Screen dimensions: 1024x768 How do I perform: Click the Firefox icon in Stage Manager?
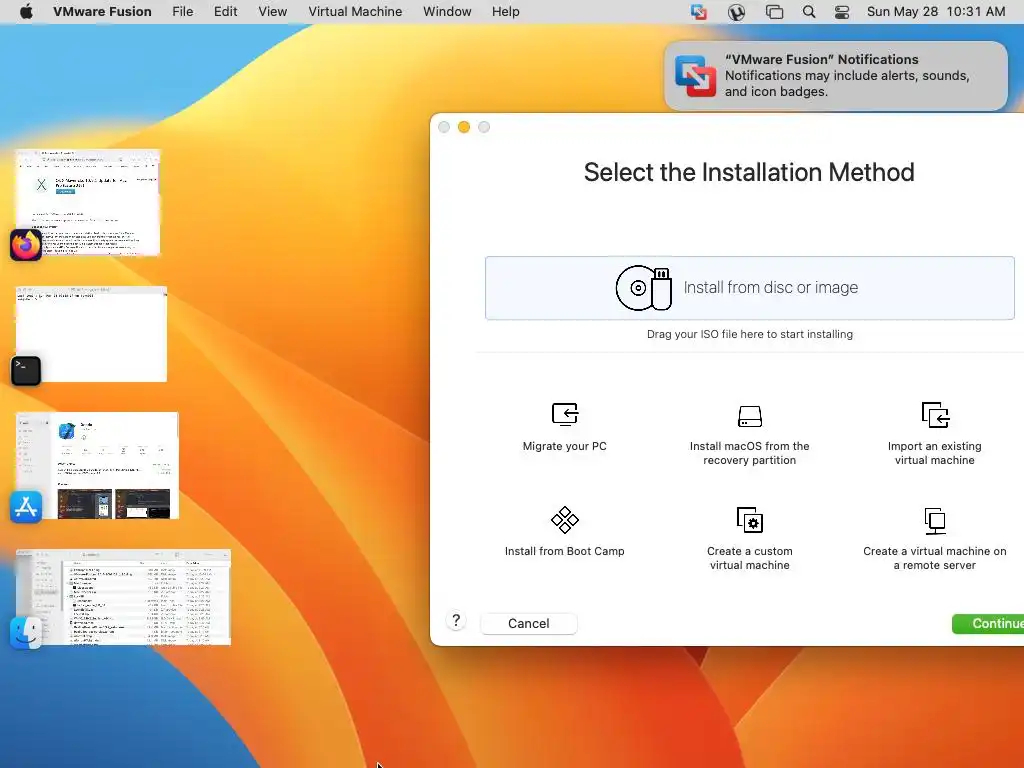click(26, 245)
